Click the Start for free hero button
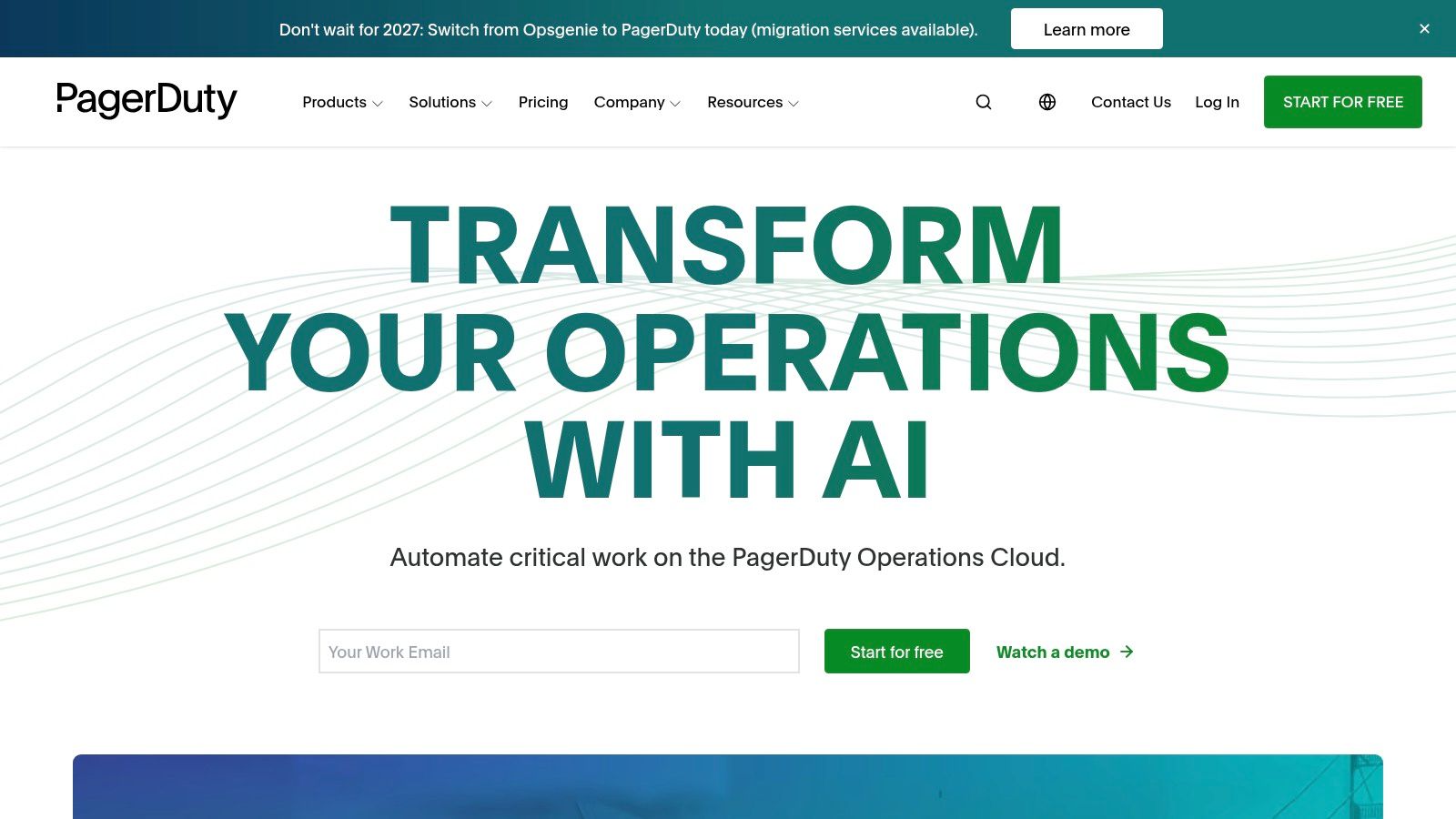The width and height of the screenshot is (1456, 819). point(897,652)
